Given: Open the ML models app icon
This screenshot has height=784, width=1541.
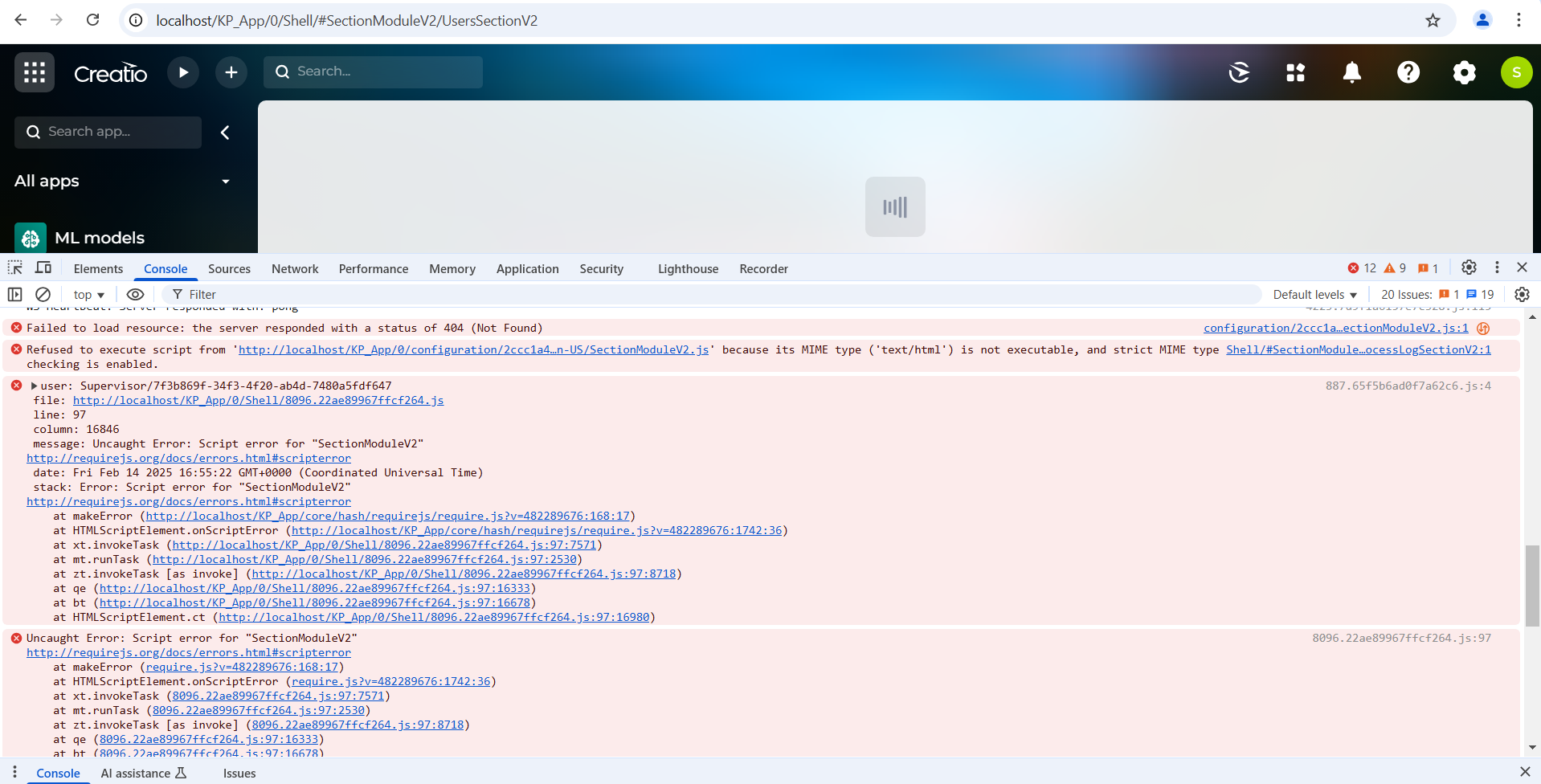Looking at the screenshot, I should 31,238.
